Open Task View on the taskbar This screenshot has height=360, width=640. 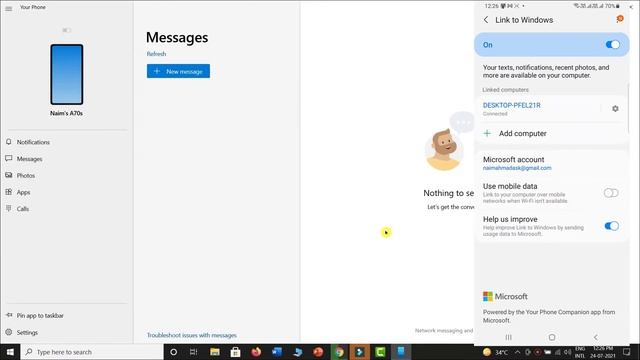pos(194,352)
